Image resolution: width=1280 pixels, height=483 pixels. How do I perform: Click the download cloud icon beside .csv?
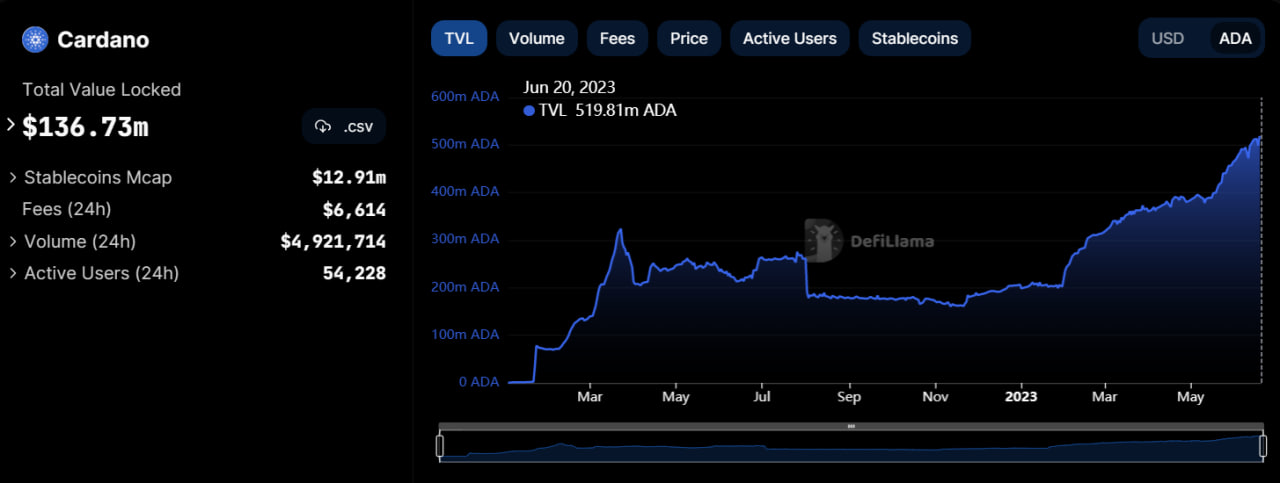click(x=323, y=127)
